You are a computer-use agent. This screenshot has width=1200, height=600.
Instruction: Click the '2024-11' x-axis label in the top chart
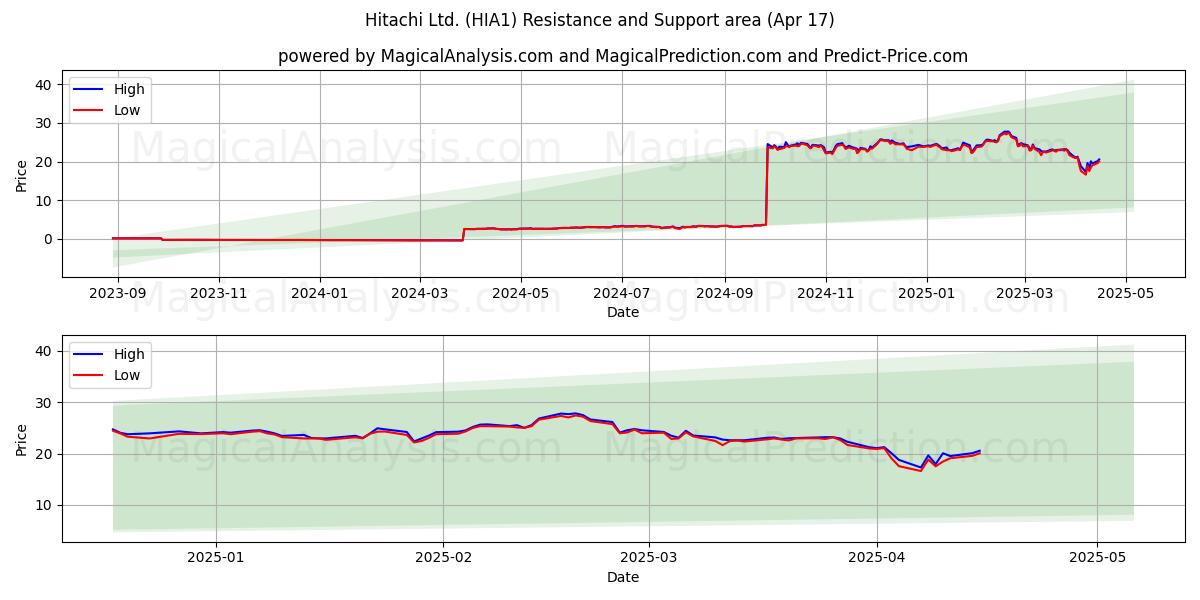[x=825, y=293]
